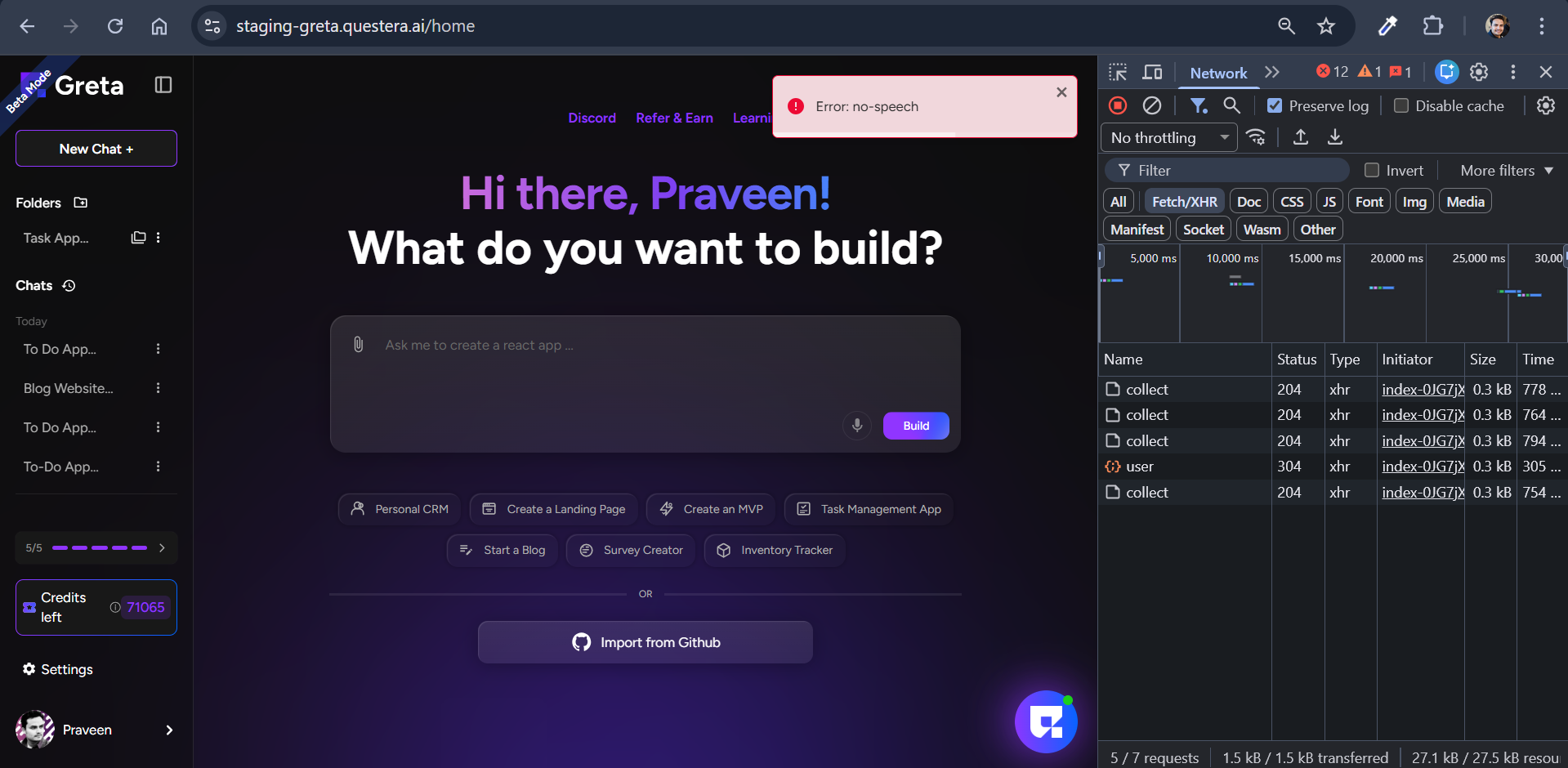This screenshot has height=768, width=1568.
Task: Import HAR file upload icon
Action: tap(1301, 137)
